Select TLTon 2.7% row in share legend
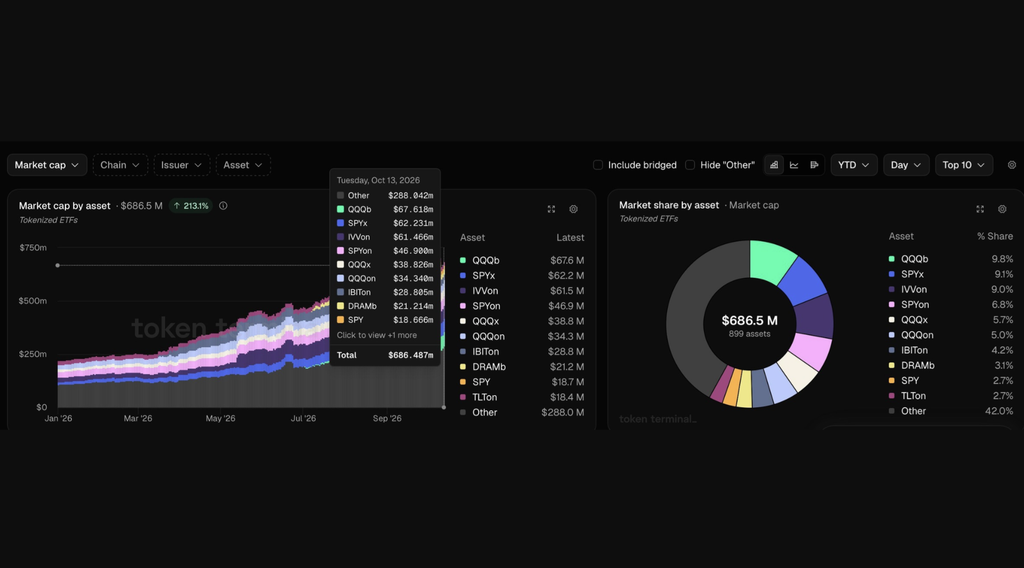The height and width of the screenshot is (568, 1024). click(x=951, y=396)
